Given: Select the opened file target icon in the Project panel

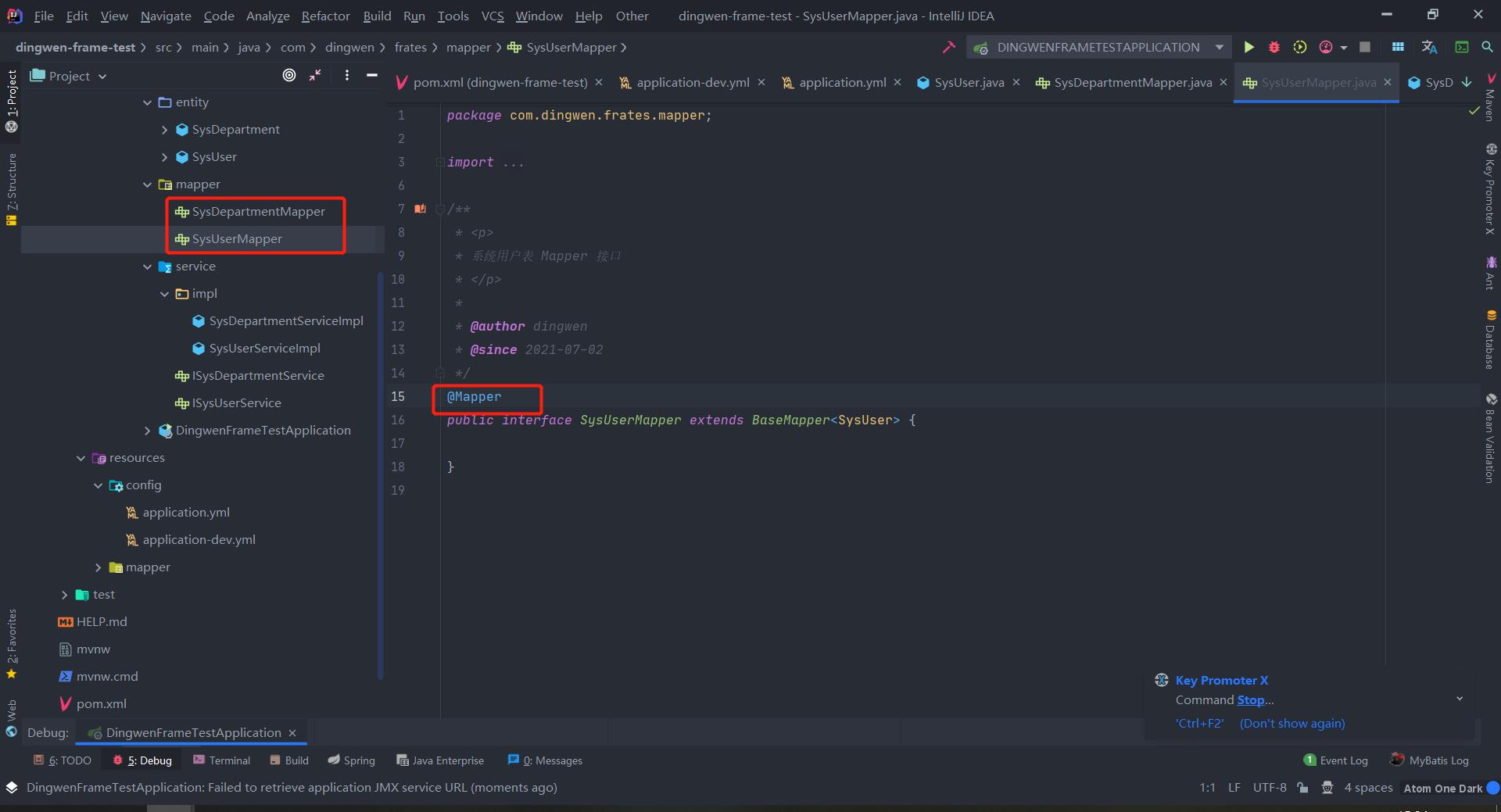Looking at the screenshot, I should click(289, 75).
